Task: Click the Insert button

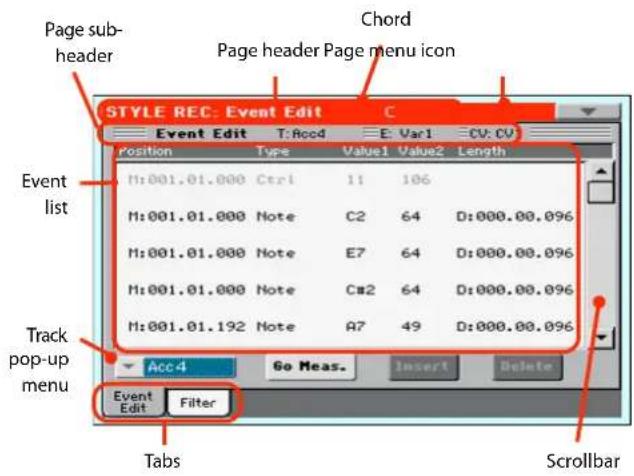Action: 422,367
